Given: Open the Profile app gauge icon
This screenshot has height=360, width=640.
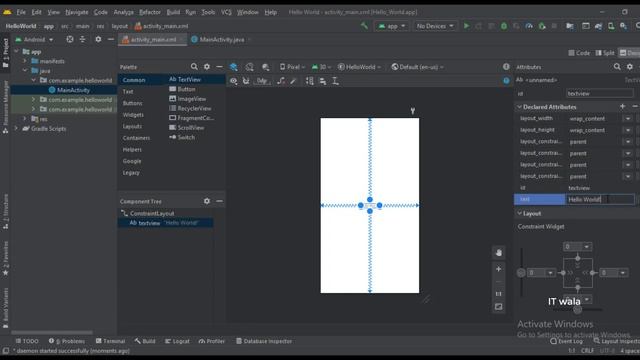Looking at the screenshot, I should 529,26.
